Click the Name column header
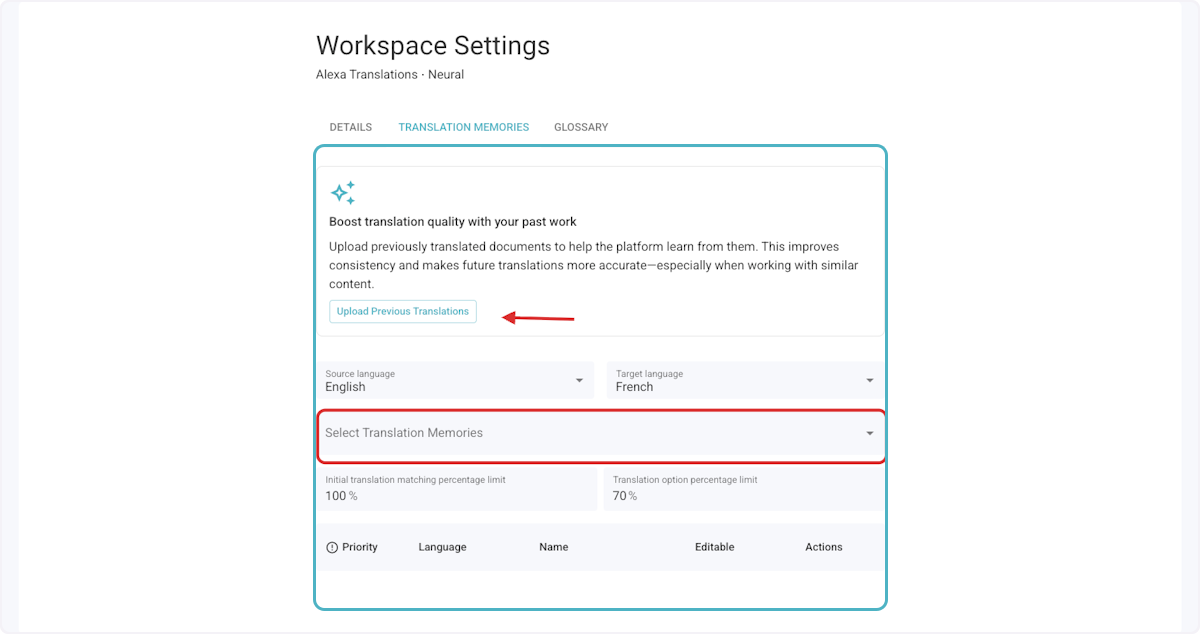 [553, 547]
